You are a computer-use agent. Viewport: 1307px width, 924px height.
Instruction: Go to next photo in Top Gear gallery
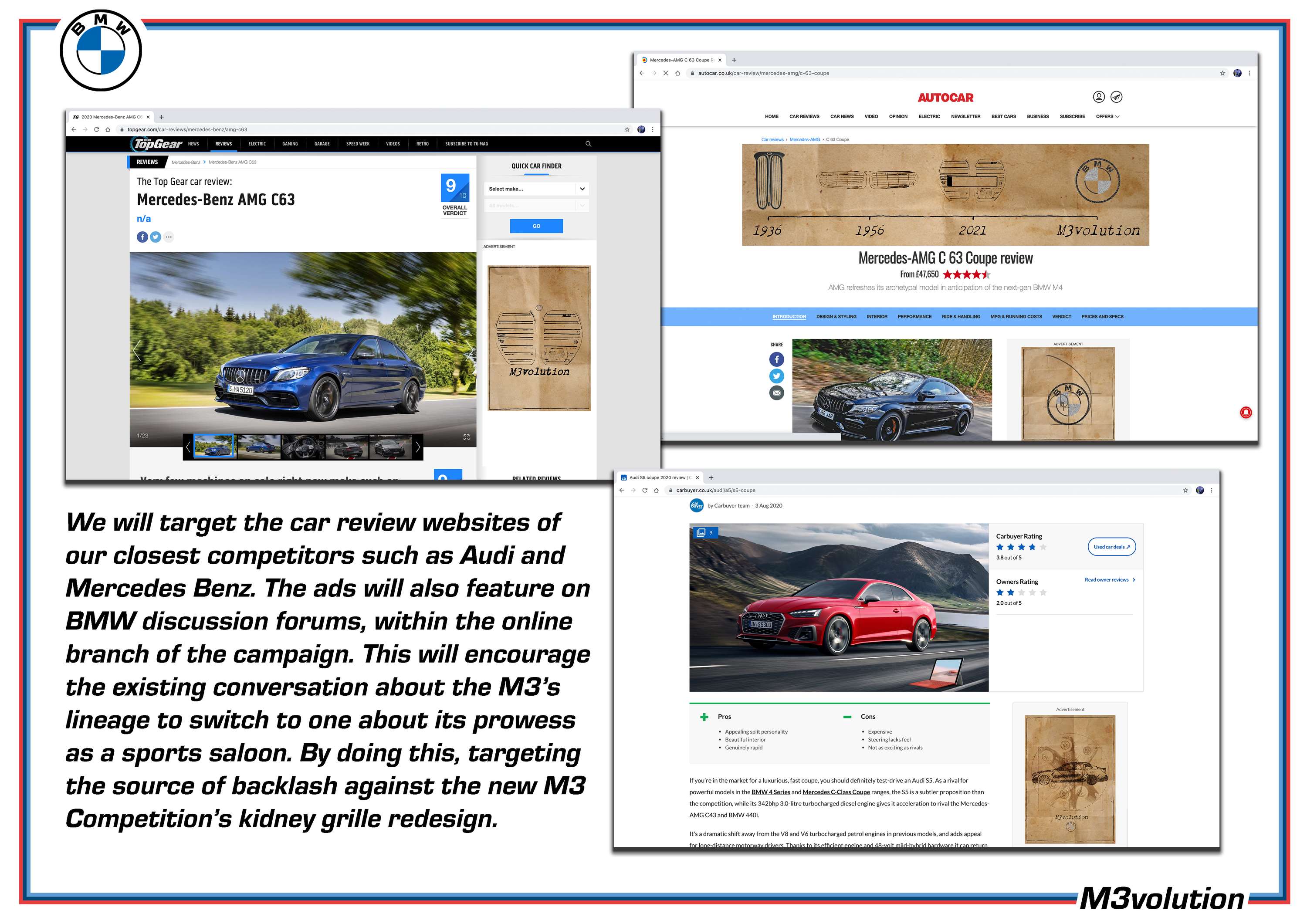pyautogui.click(x=470, y=351)
